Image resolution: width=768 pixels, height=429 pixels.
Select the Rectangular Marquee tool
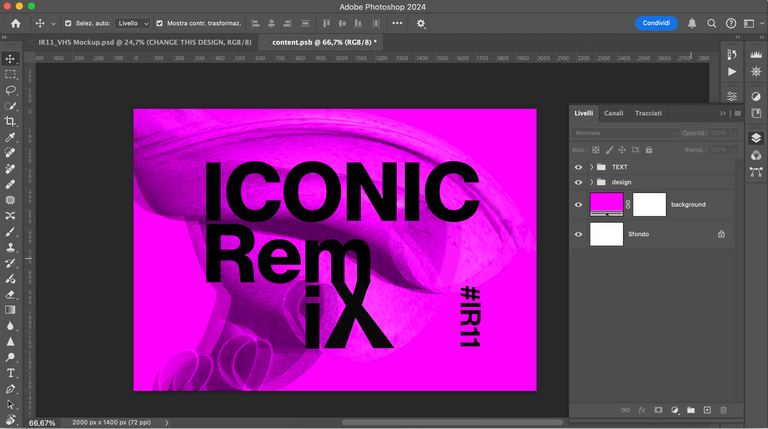coord(10,74)
